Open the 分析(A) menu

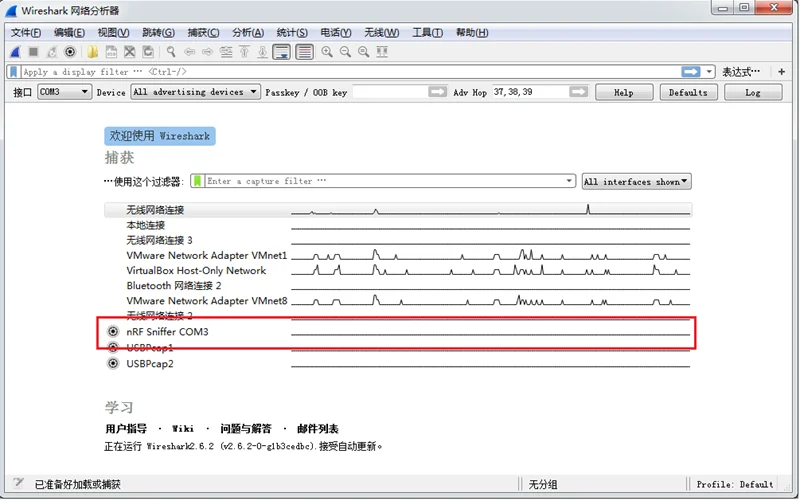(248, 33)
